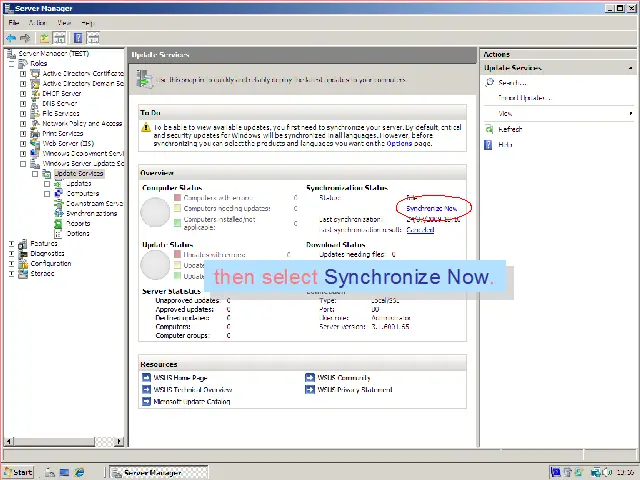Image resolution: width=640 pixels, height=480 pixels.
Task: Click the Last synchronization result link
Action: (x=420, y=230)
